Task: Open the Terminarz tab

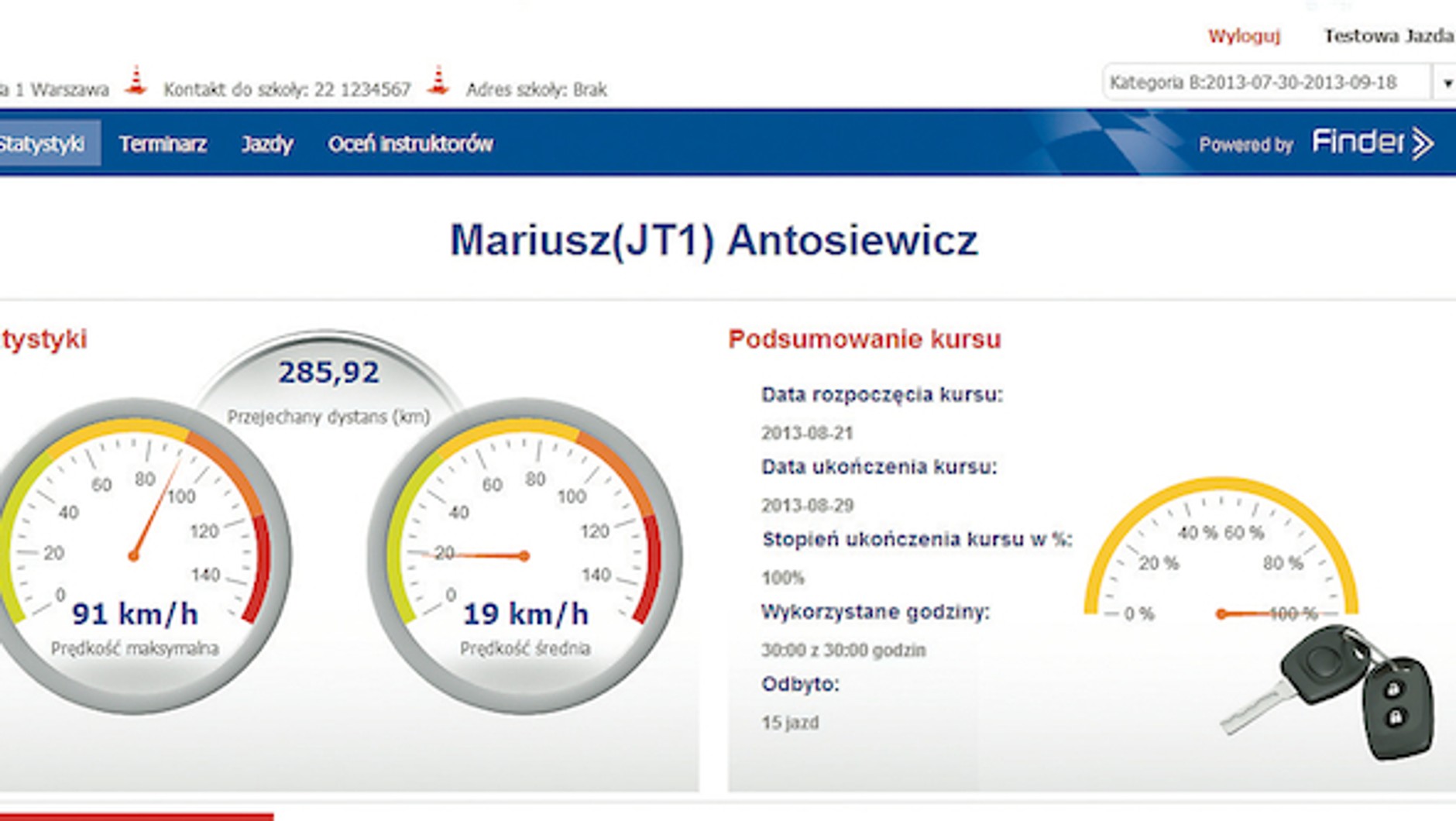Action: 163,144
